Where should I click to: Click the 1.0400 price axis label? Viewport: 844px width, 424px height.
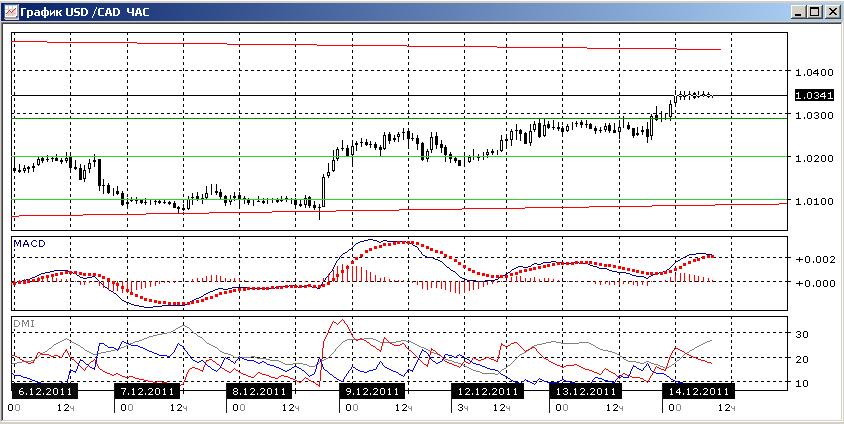pos(814,71)
